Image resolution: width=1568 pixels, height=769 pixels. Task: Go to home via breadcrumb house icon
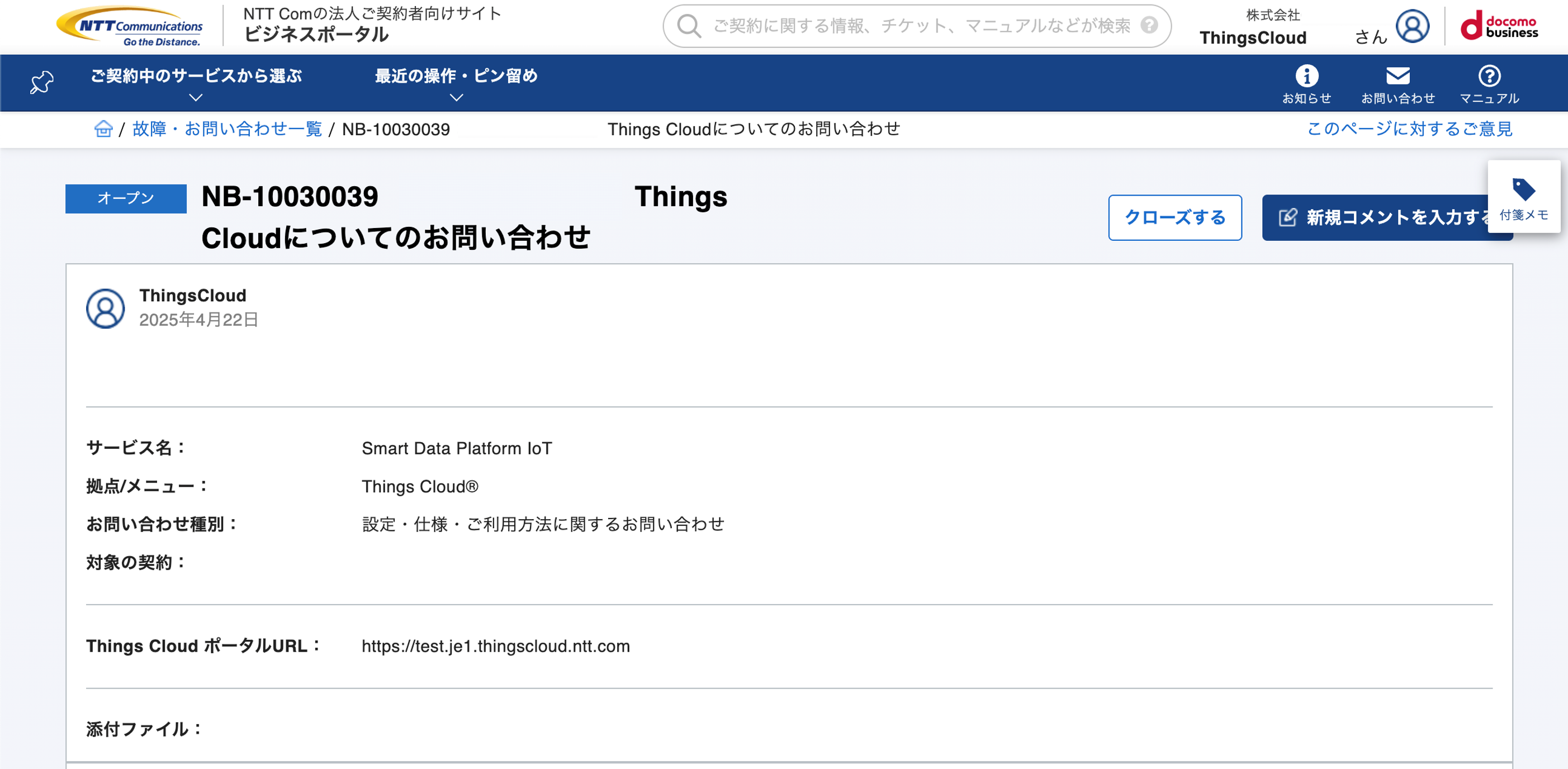pos(103,129)
